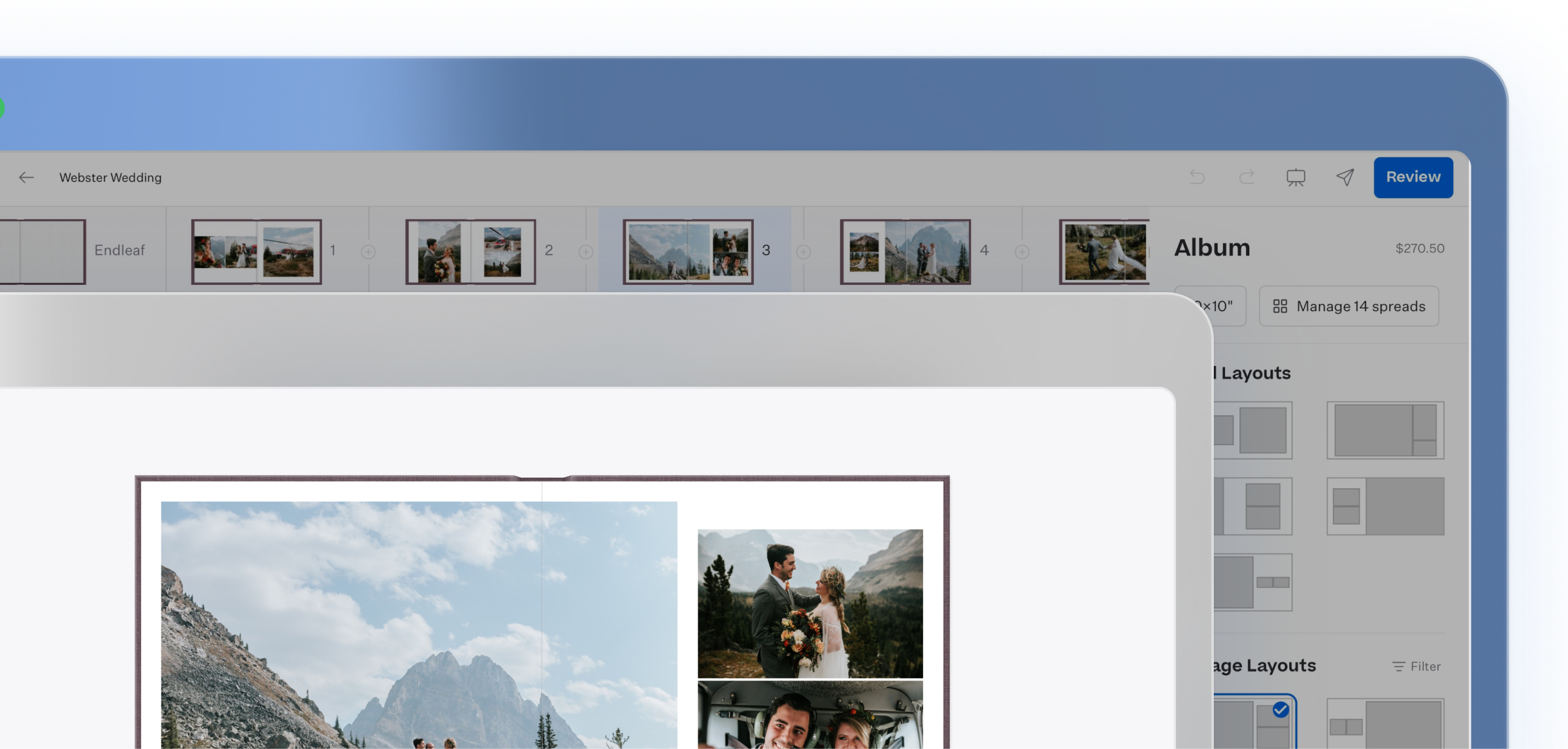Add a spread after spread 2
The height and width of the screenshot is (749, 1568).
(586, 252)
